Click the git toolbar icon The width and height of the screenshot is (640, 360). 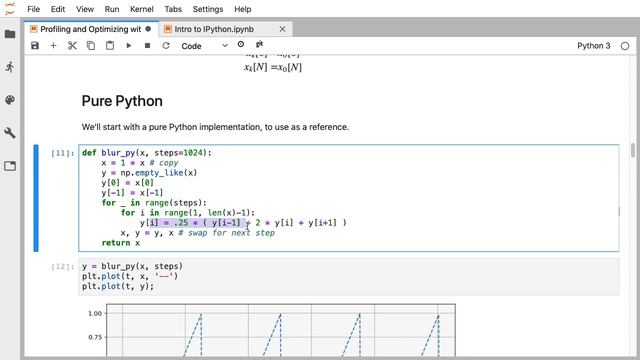259,44
